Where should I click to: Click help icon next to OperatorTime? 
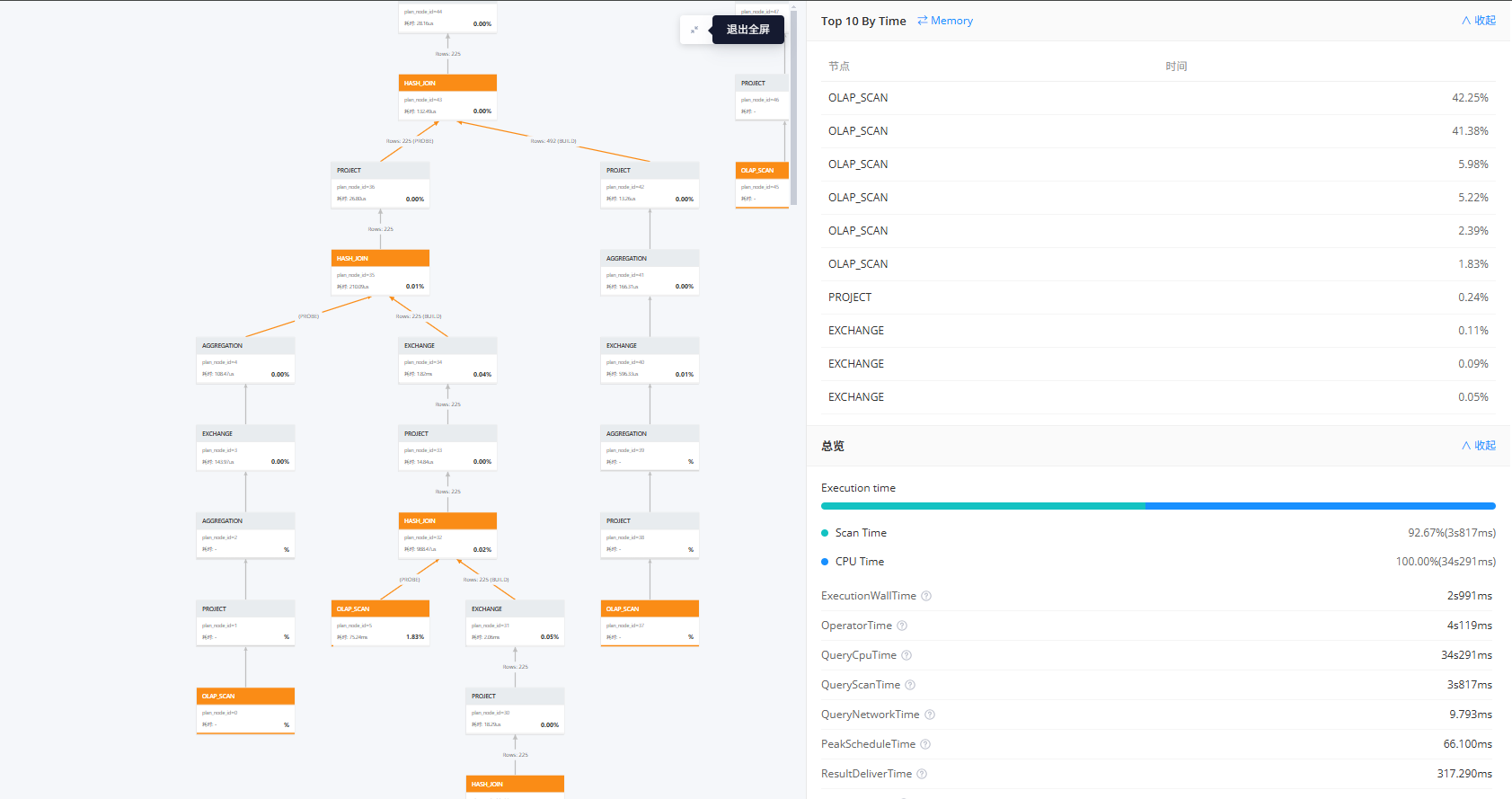[902, 626]
